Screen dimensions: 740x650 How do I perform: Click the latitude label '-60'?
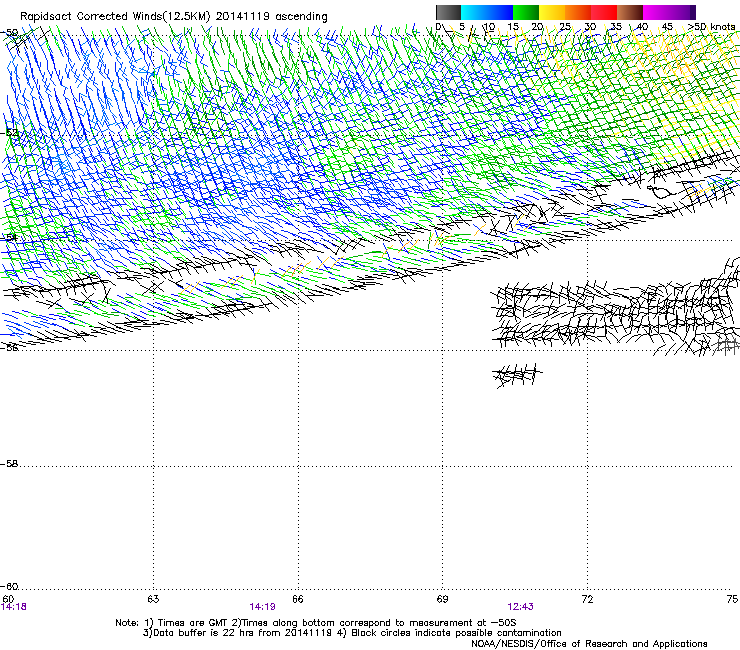click(9, 587)
